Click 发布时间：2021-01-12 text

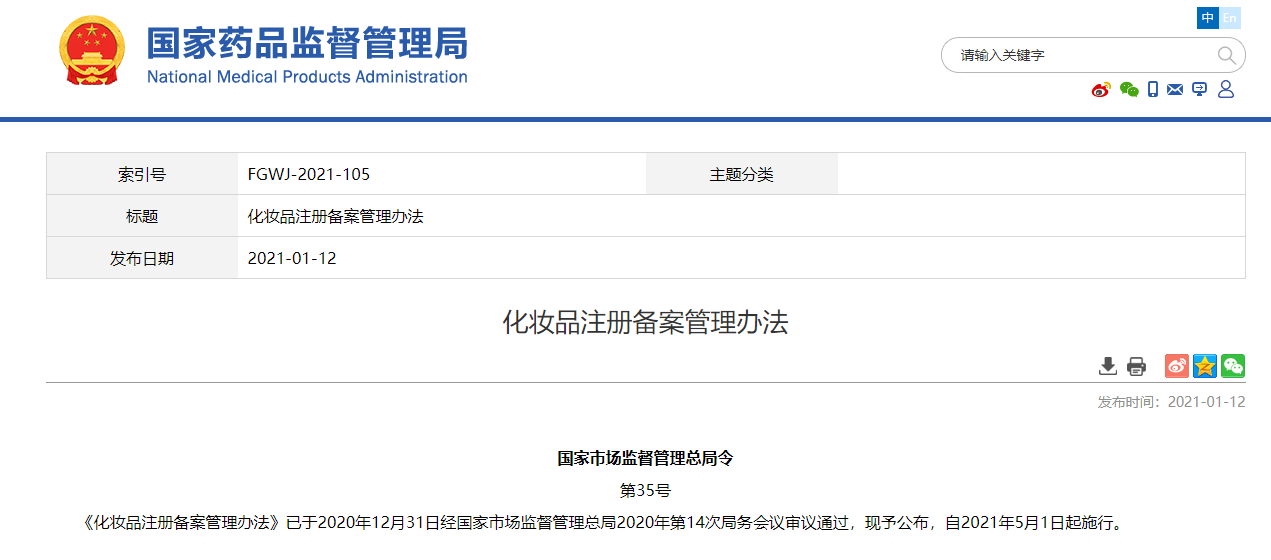[x=1171, y=402]
